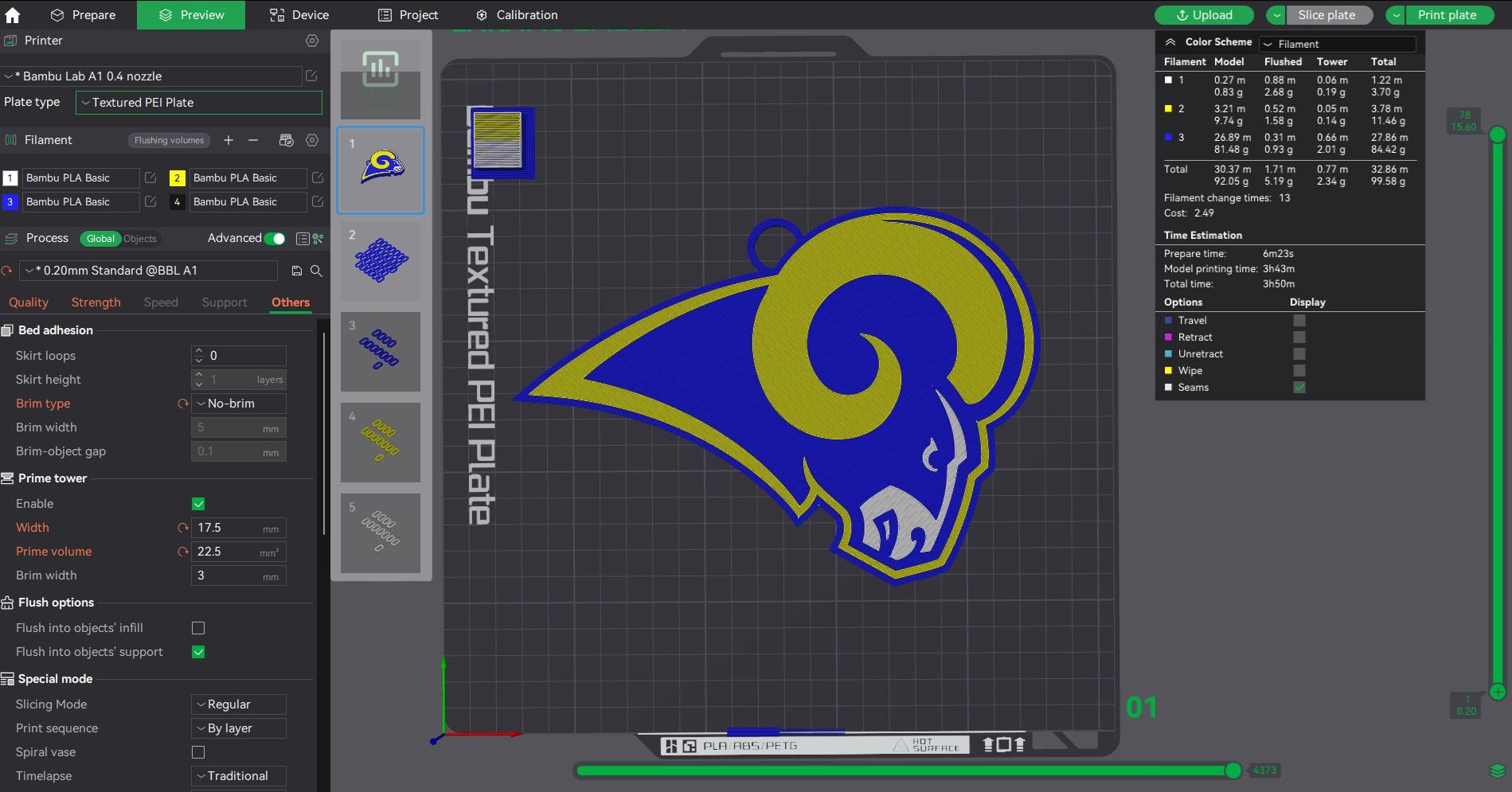Open the AMS sync icon in Filament section

tap(287, 140)
